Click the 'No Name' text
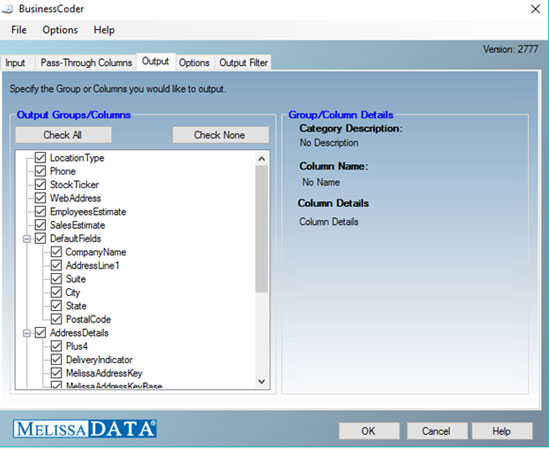The width and height of the screenshot is (549, 449). click(x=321, y=182)
